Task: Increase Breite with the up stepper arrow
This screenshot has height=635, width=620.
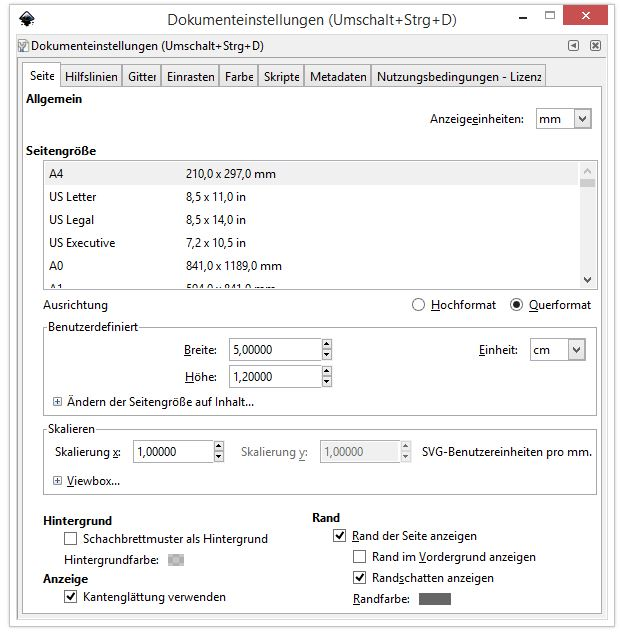Action: (x=327, y=344)
